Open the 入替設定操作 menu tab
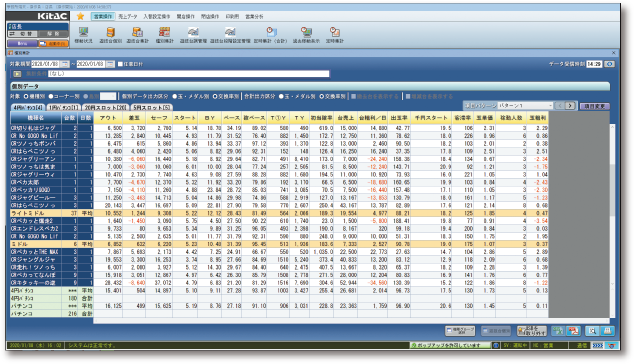This screenshot has height=364, width=634. (x=156, y=17)
